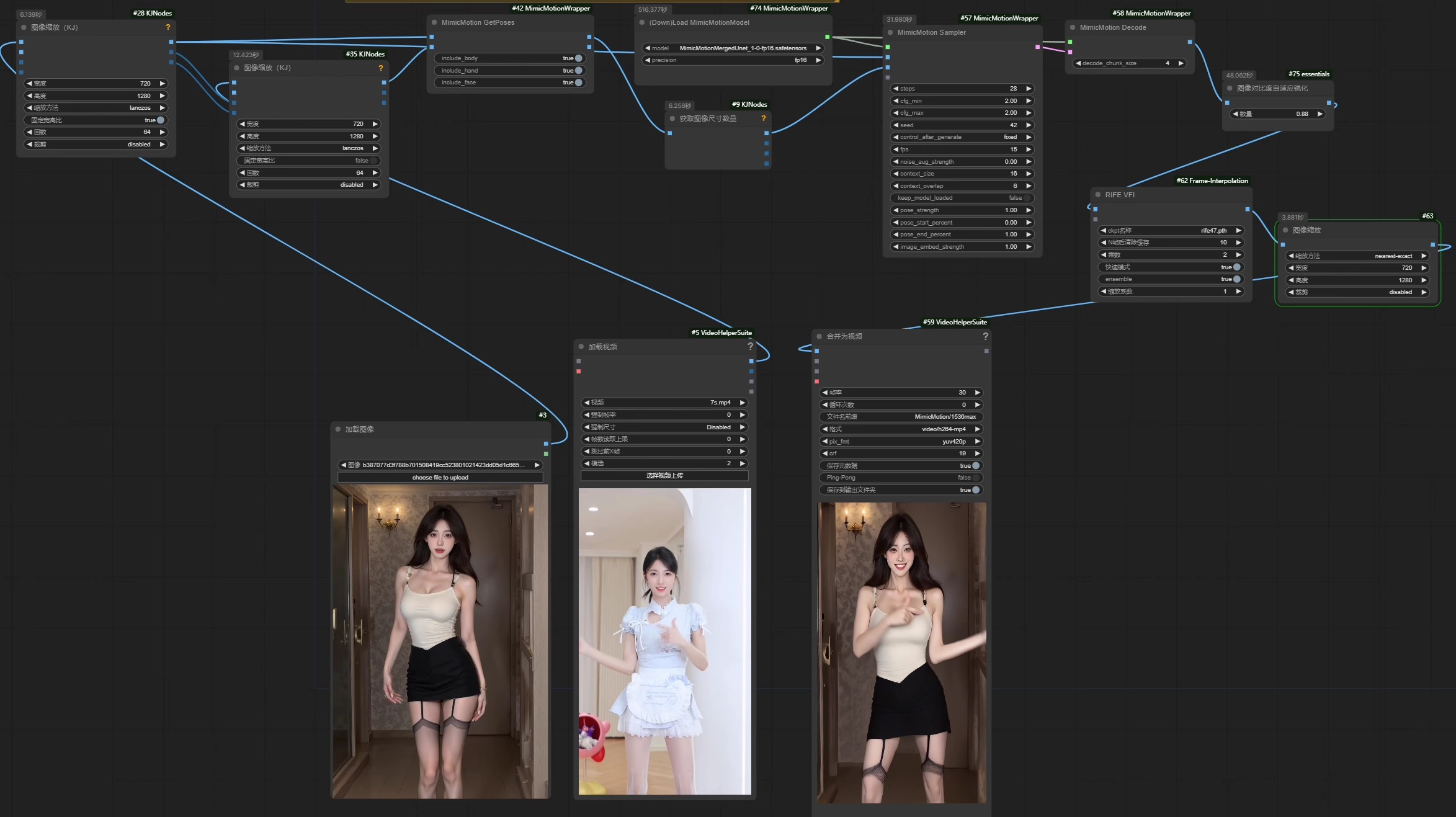Collapse the RIFE VFI node using its title dot
The image size is (1456, 817).
(x=1098, y=194)
